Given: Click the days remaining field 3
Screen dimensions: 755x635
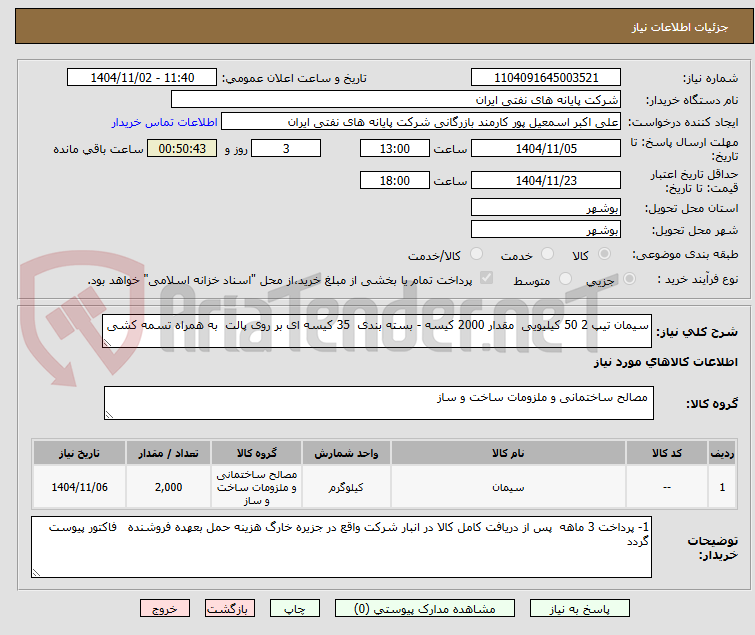Looking at the screenshot, I should click(x=286, y=148).
